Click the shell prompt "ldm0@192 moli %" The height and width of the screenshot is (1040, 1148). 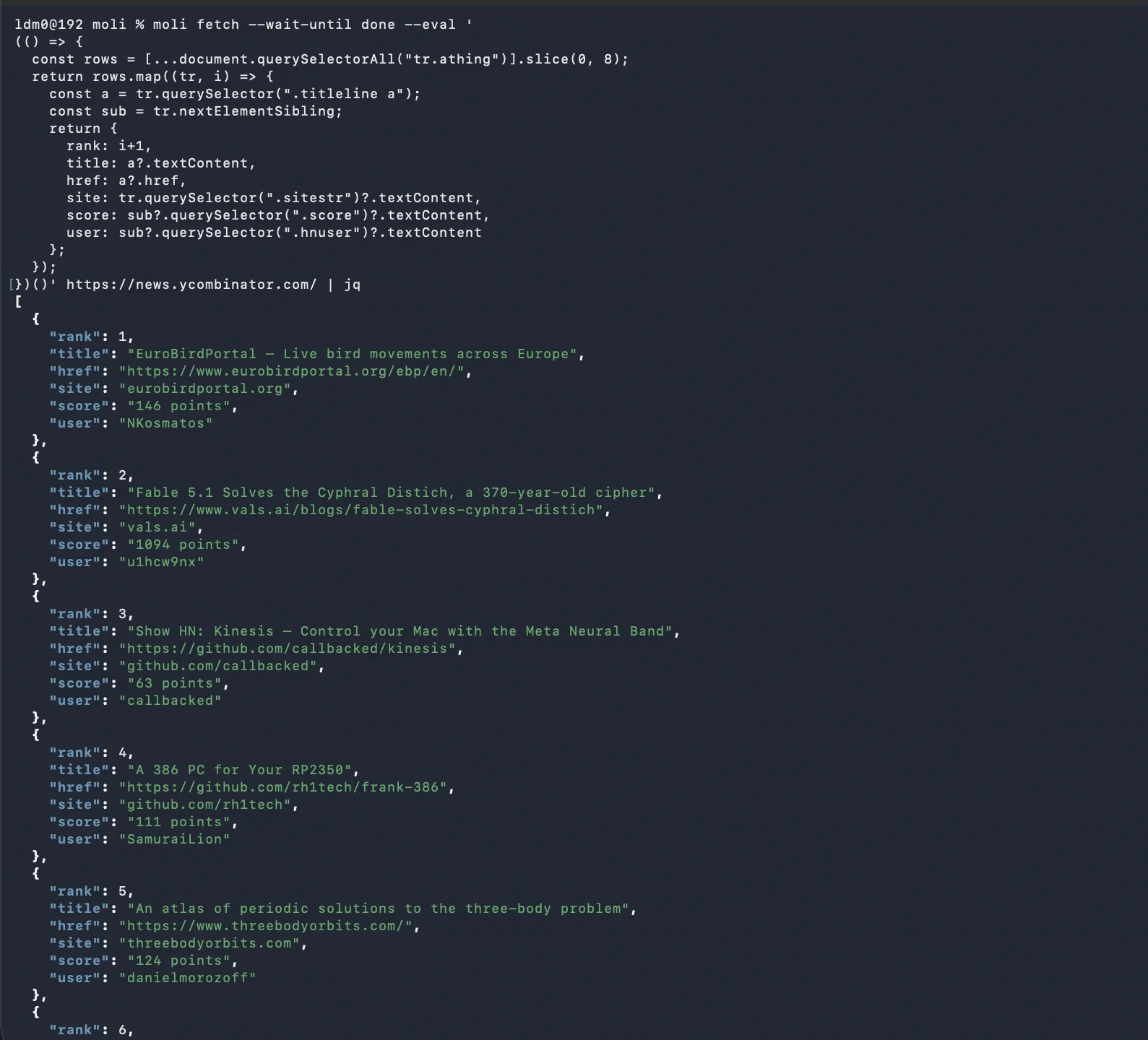click(79, 25)
